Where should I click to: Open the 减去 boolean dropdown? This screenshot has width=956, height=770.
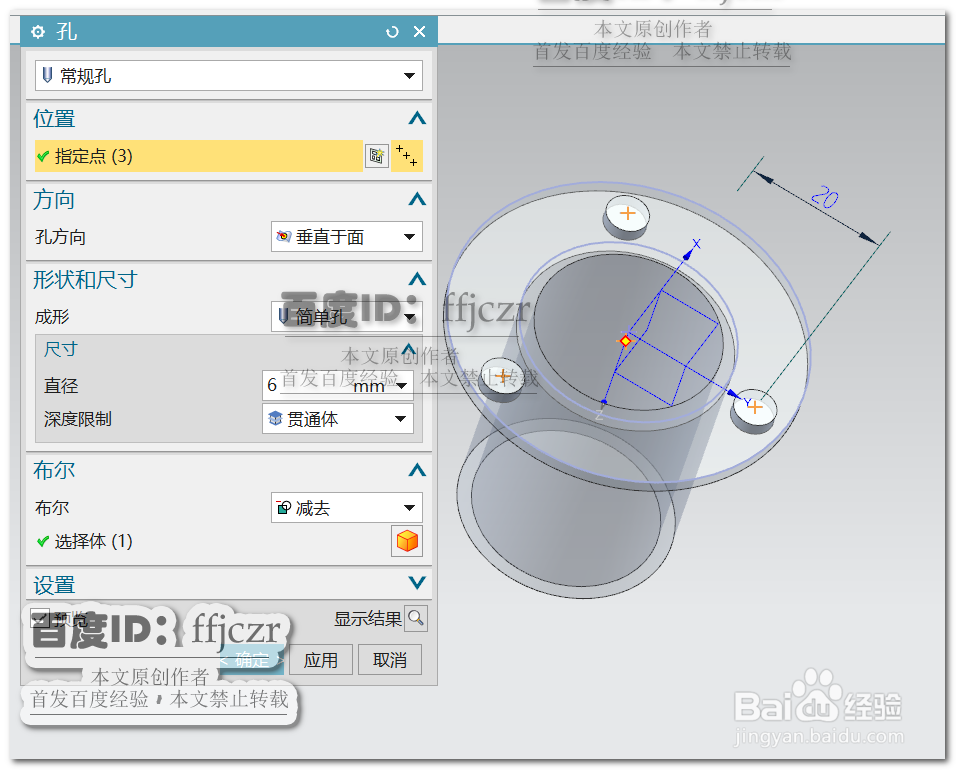tap(346, 508)
